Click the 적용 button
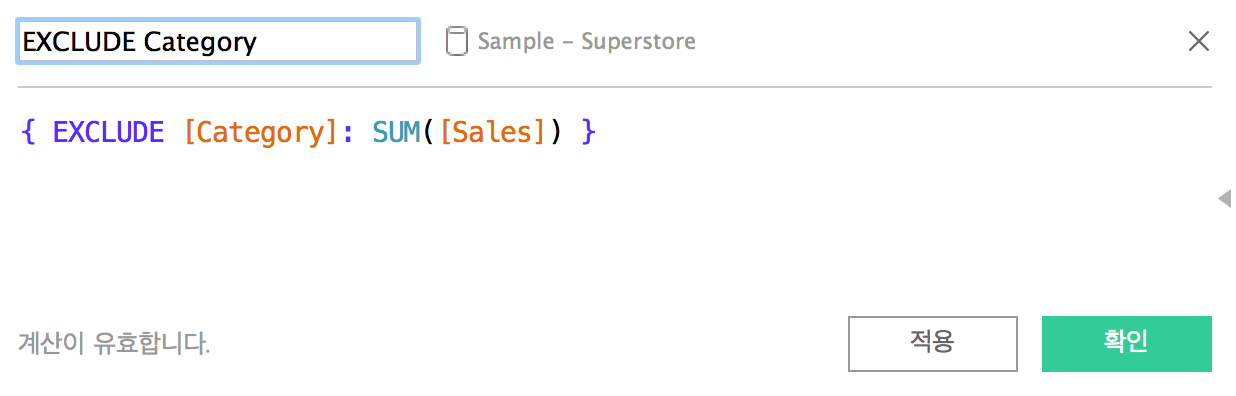The width and height of the screenshot is (1236, 396). click(x=932, y=343)
